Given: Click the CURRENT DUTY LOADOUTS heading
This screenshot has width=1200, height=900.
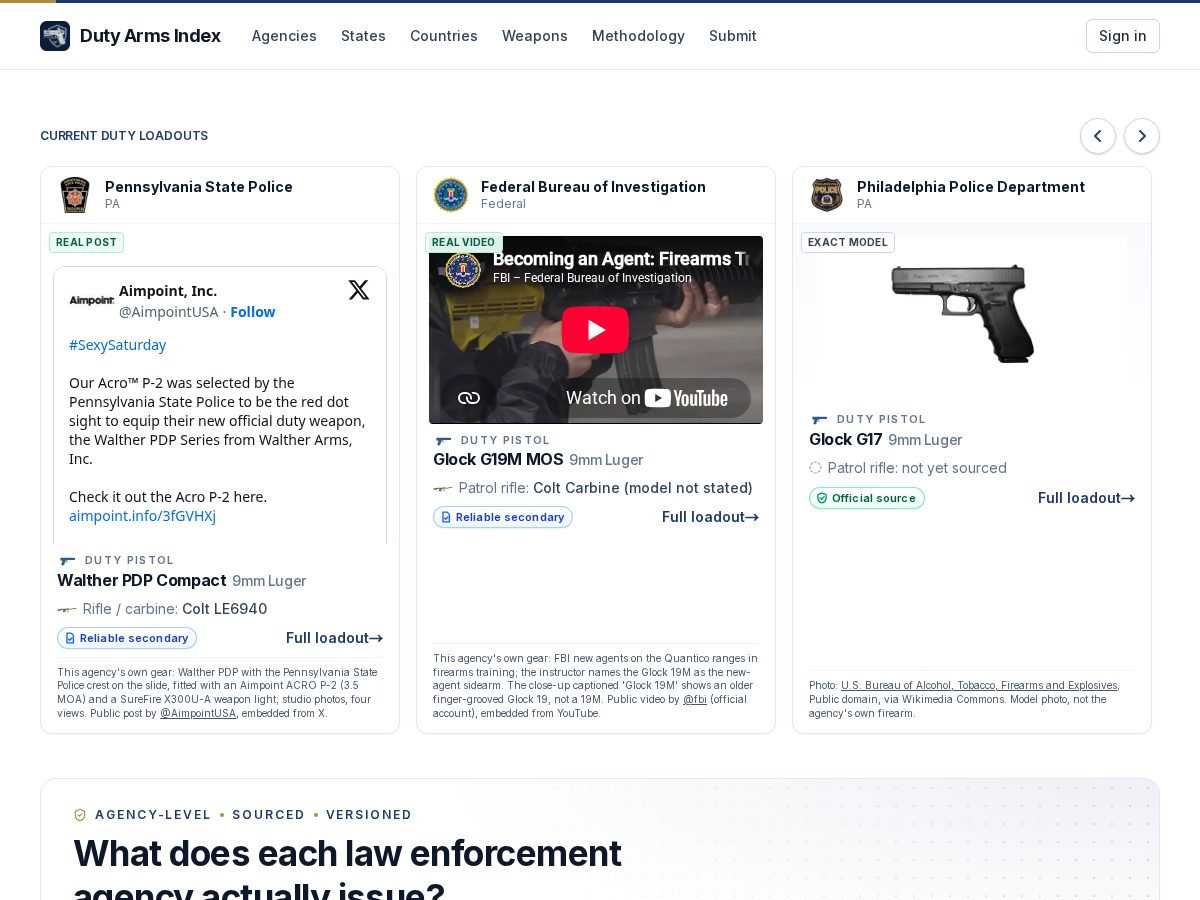Looking at the screenshot, I should click(124, 136).
